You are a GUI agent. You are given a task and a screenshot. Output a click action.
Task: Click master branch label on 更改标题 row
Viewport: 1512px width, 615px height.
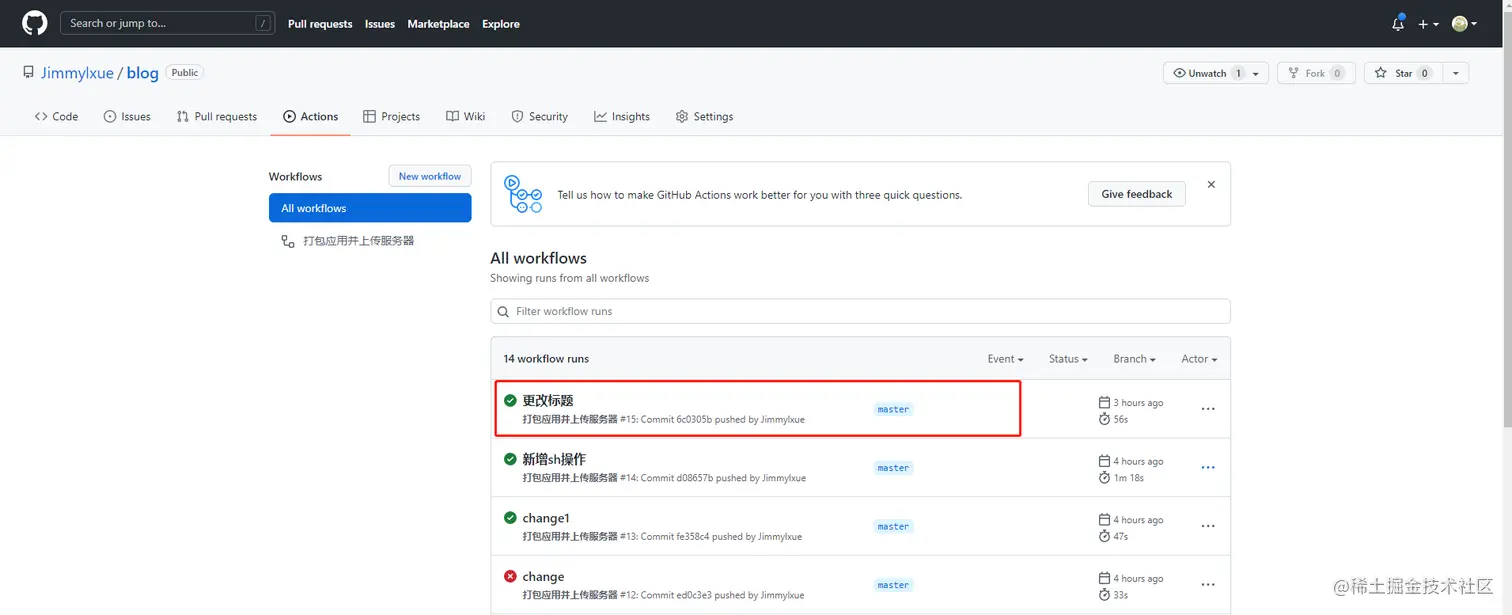click(x=893, y=409)
